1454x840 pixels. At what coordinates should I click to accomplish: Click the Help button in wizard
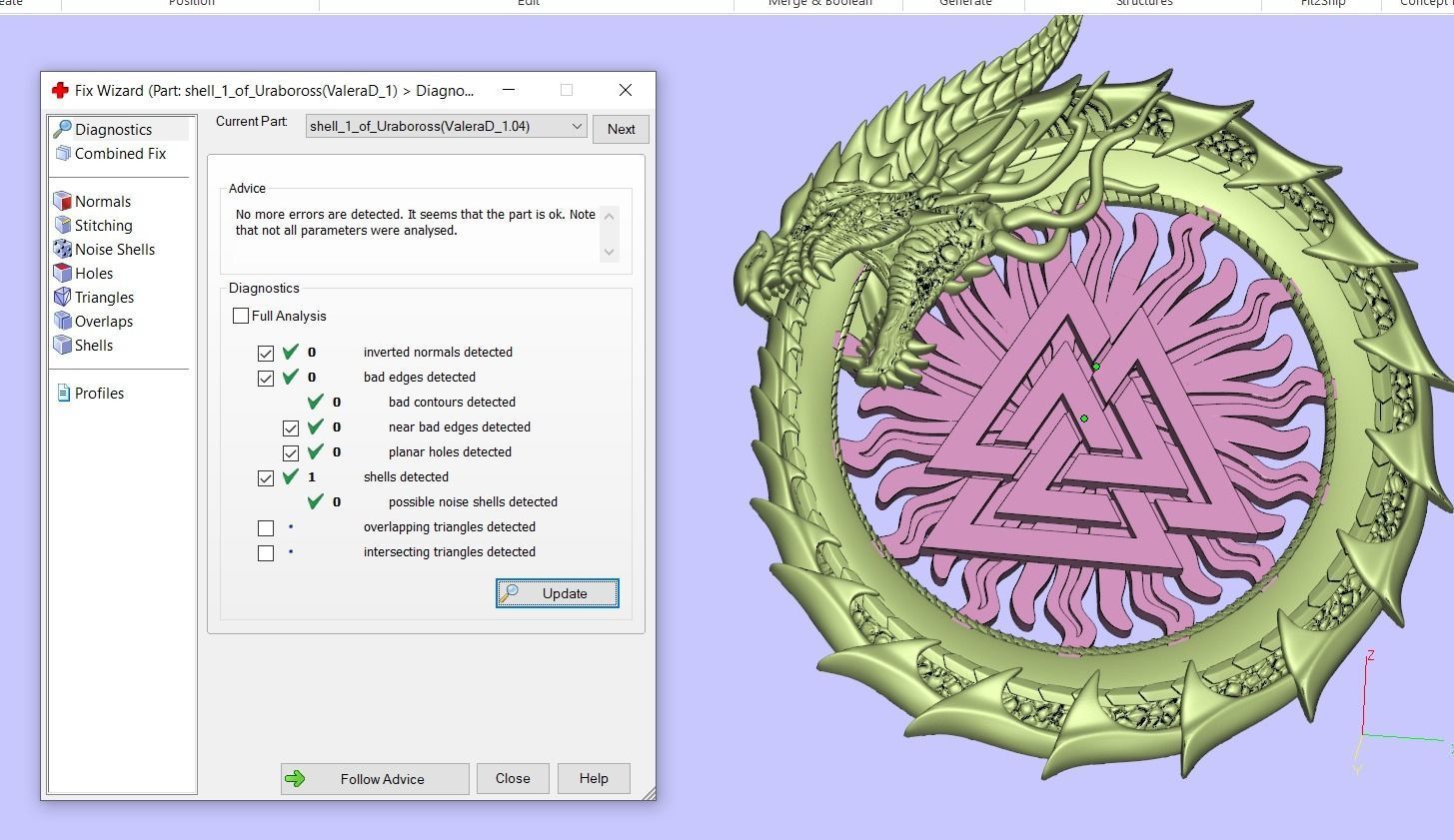594,778
